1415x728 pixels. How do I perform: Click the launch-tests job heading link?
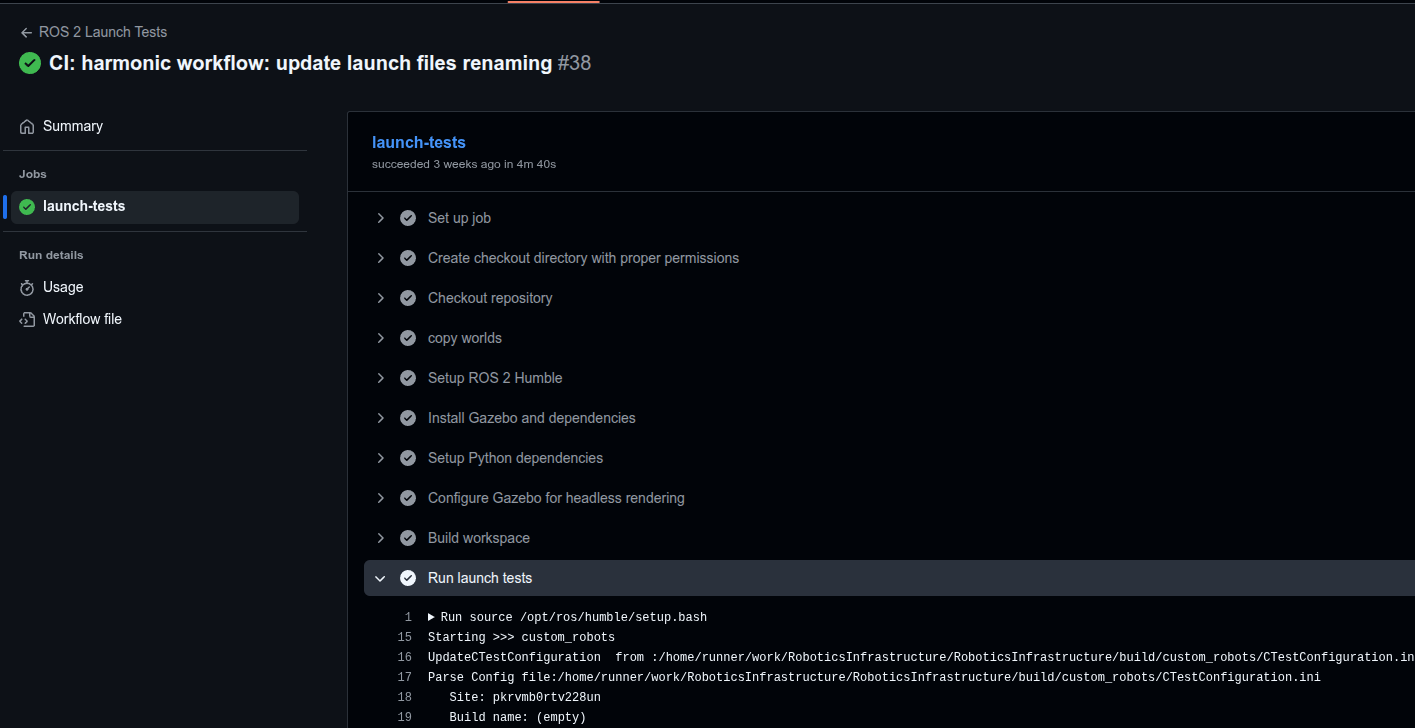[419, 142]
